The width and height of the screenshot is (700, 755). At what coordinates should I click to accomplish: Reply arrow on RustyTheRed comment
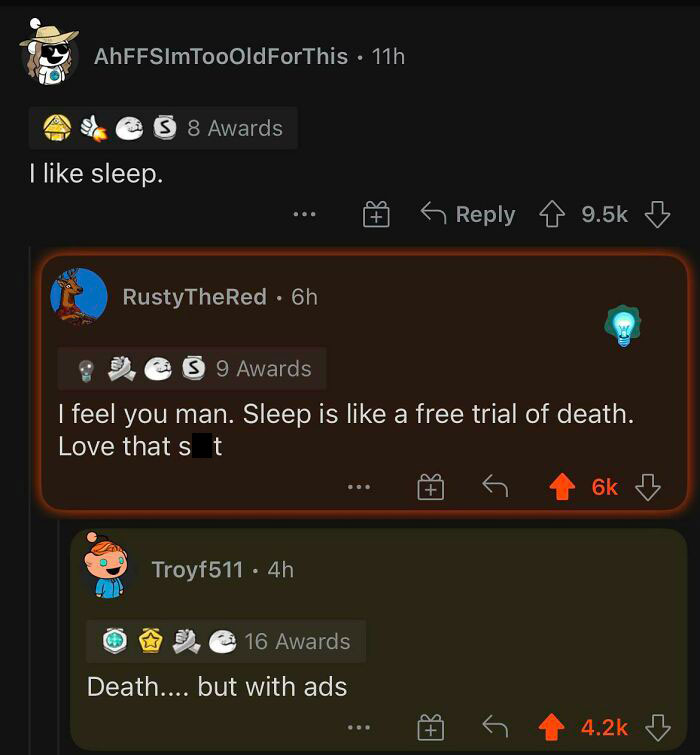tap(495, 487)
